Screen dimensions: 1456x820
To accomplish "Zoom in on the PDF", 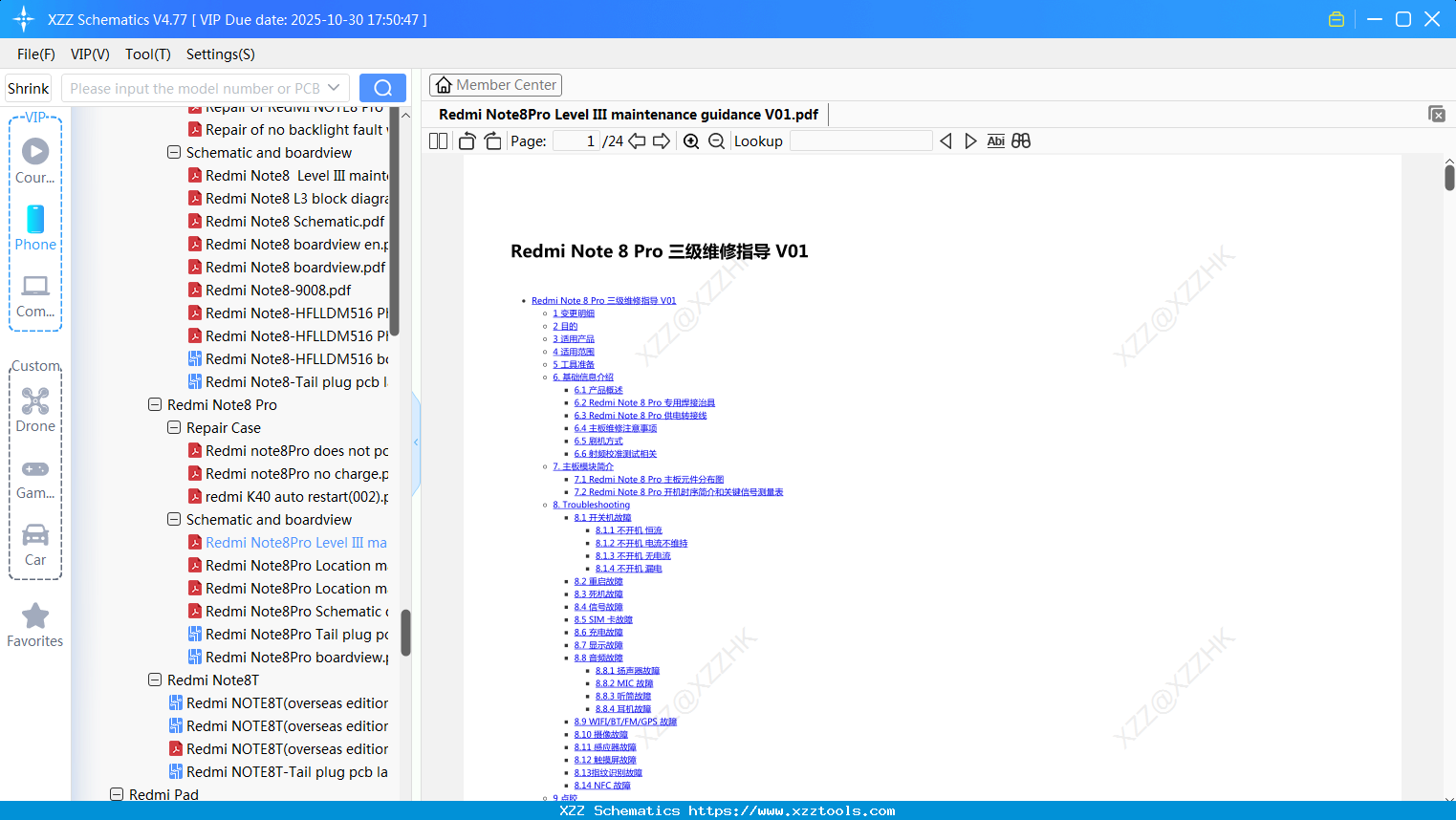I will coord(691,141).
